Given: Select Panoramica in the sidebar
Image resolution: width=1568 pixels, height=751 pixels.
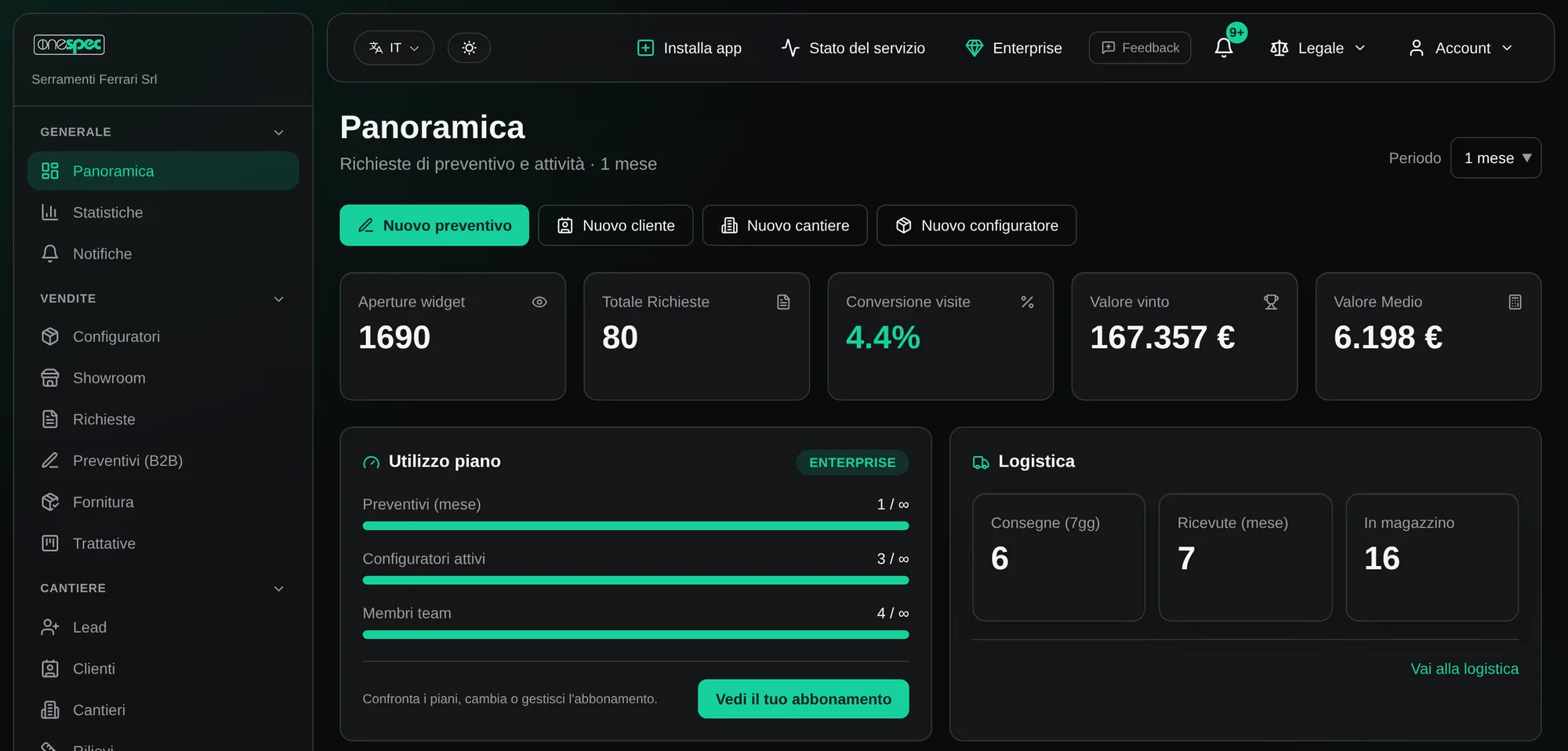Looking at the screenshot, I should pos(163,171).
